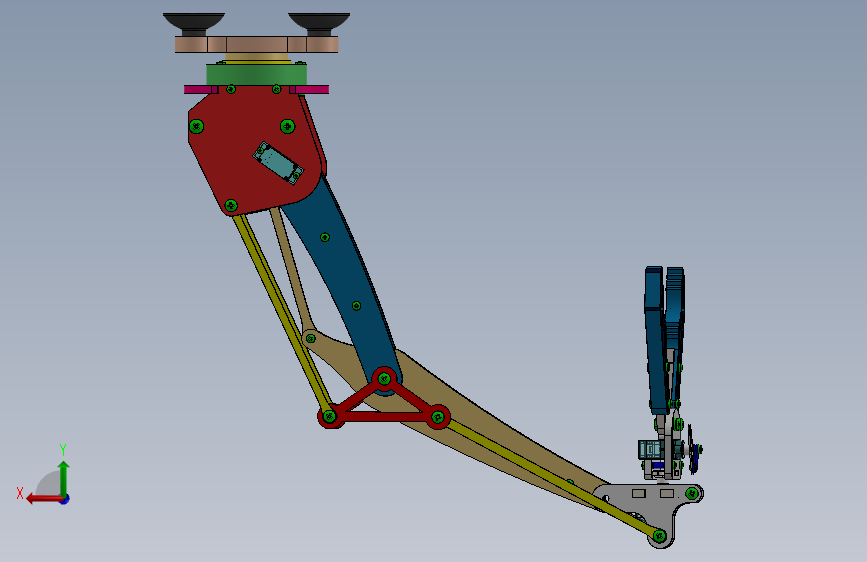Pick the green screw at triangle left vertex
The width and height of the screenshot is (867, 562).
[330, 417]
